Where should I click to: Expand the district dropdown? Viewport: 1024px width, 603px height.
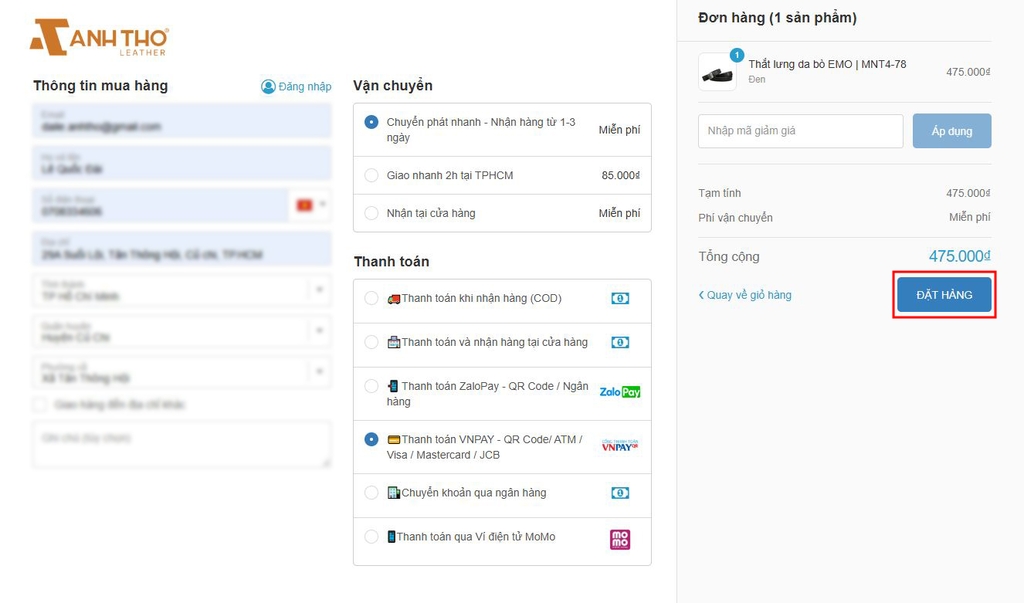tap(319, 331)
